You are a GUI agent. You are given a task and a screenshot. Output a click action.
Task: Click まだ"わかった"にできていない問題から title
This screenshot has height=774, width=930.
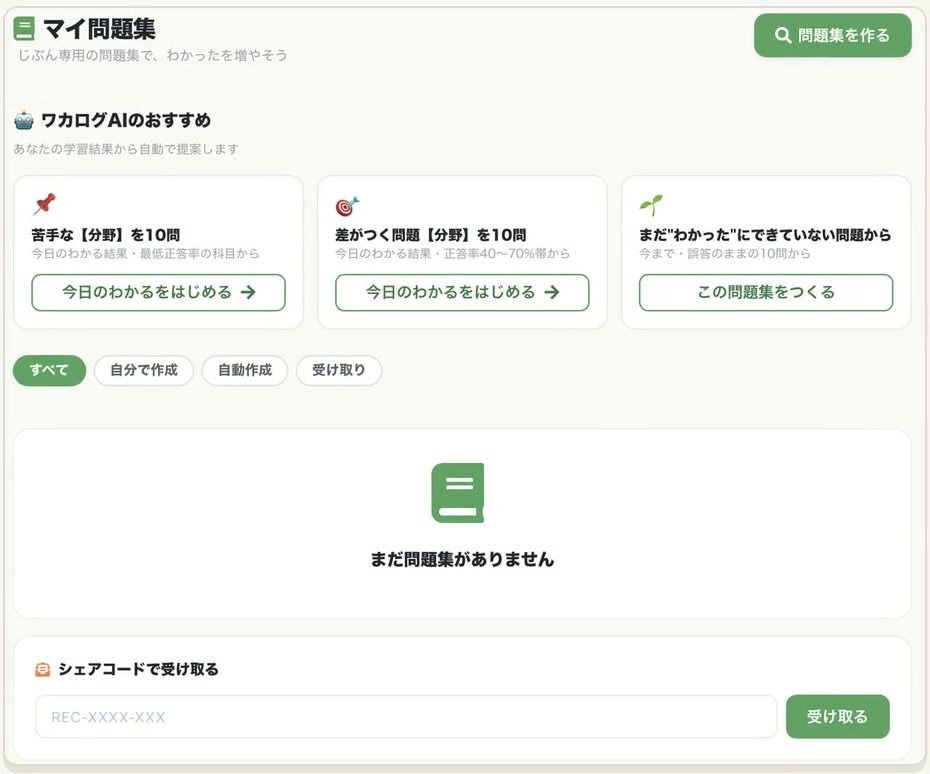pos(765,235)
